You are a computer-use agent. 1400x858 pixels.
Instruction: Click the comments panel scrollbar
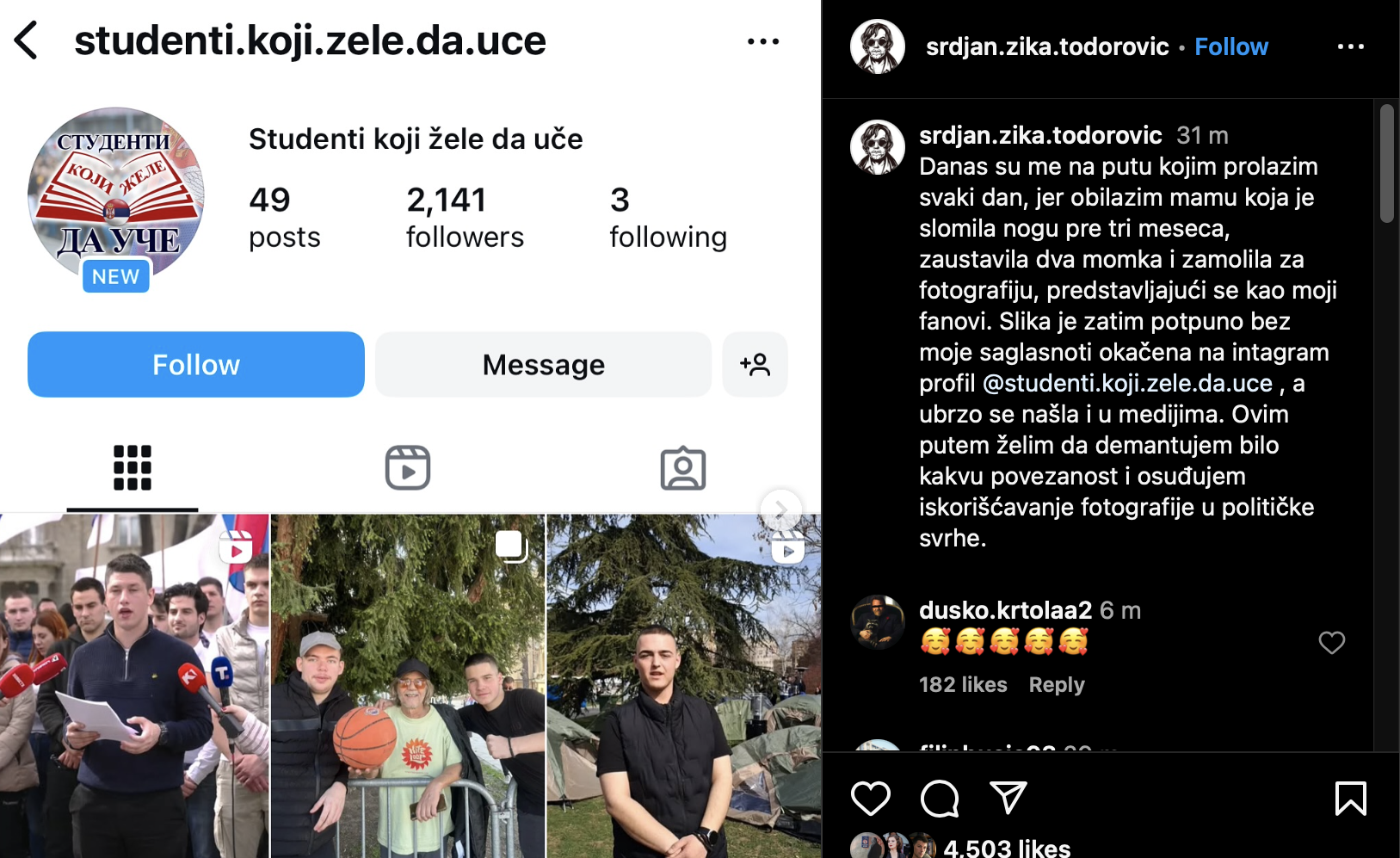click(1386, 164)
